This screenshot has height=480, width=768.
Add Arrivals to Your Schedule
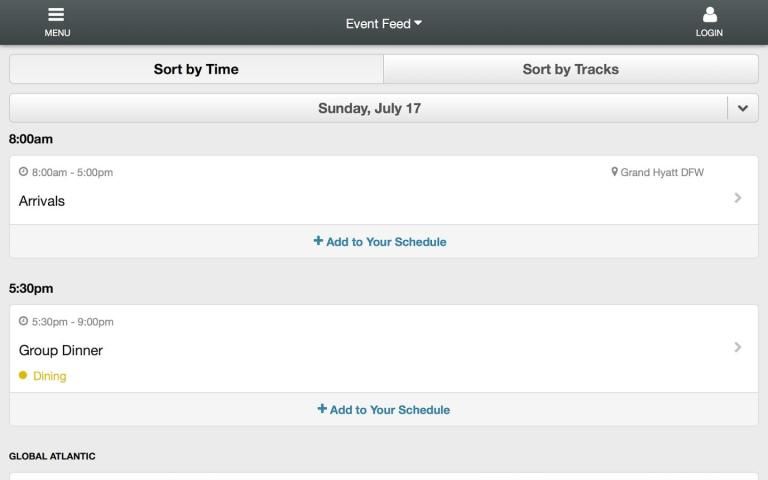(386, 242)
